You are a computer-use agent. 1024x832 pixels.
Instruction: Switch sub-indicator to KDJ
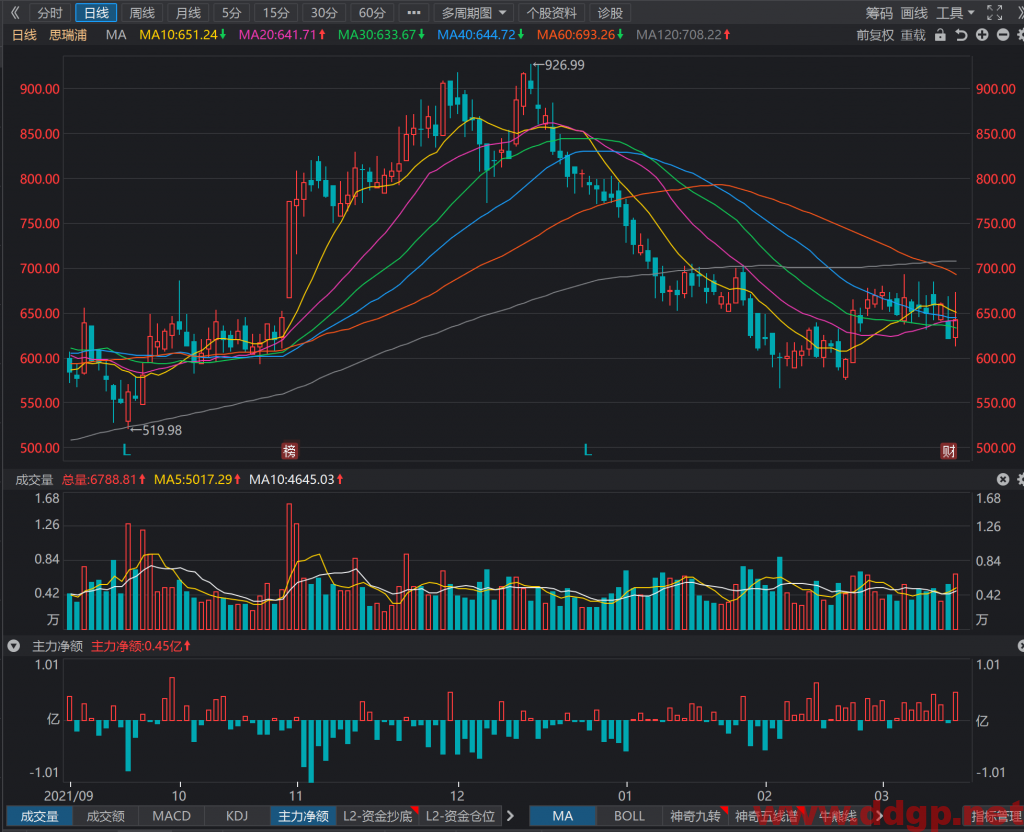(x=237, y=816)
